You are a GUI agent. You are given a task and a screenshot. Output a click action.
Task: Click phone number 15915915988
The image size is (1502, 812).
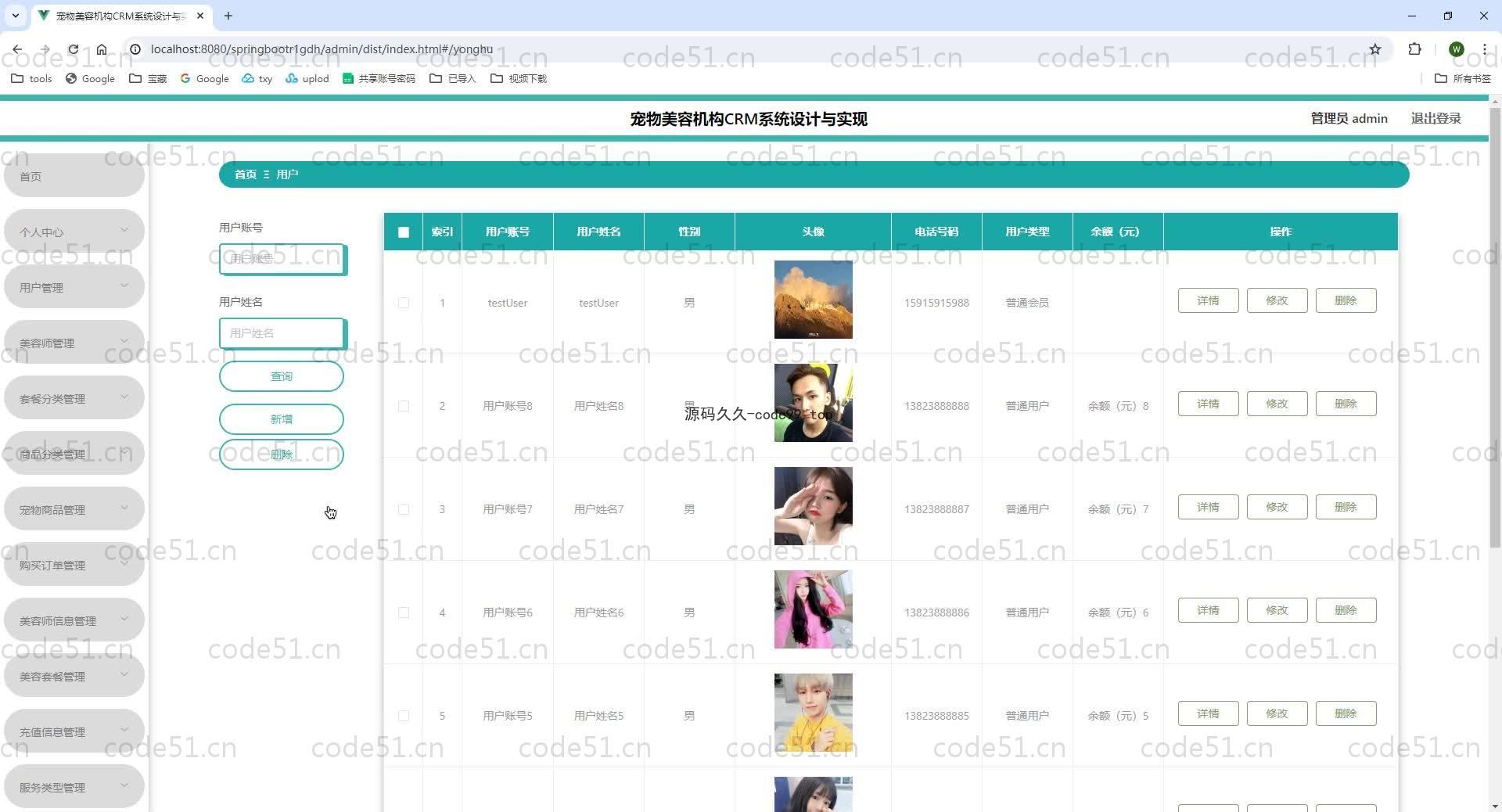936,303
